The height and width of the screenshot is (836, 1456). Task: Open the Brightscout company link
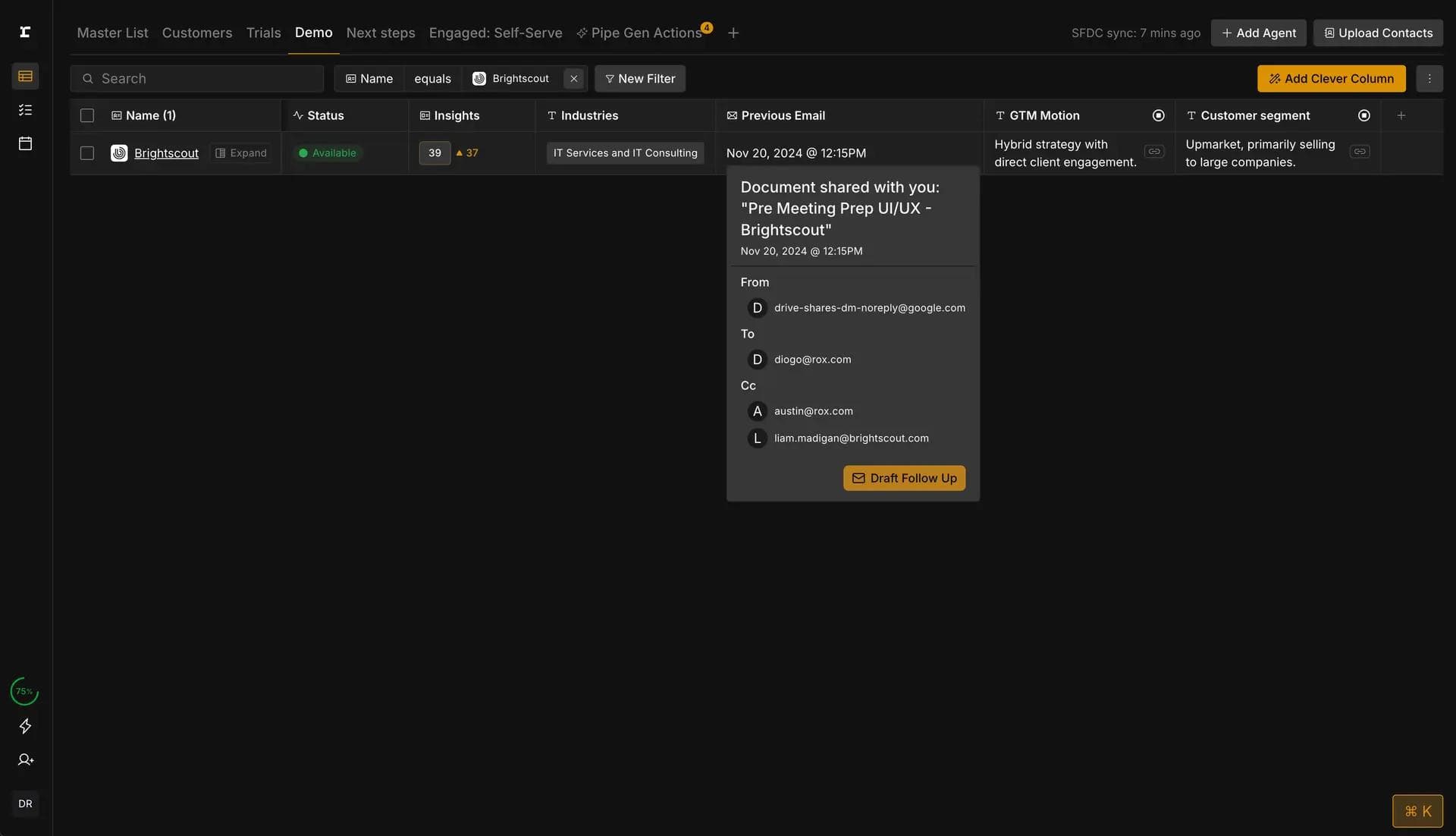click(x=166, y=153)
